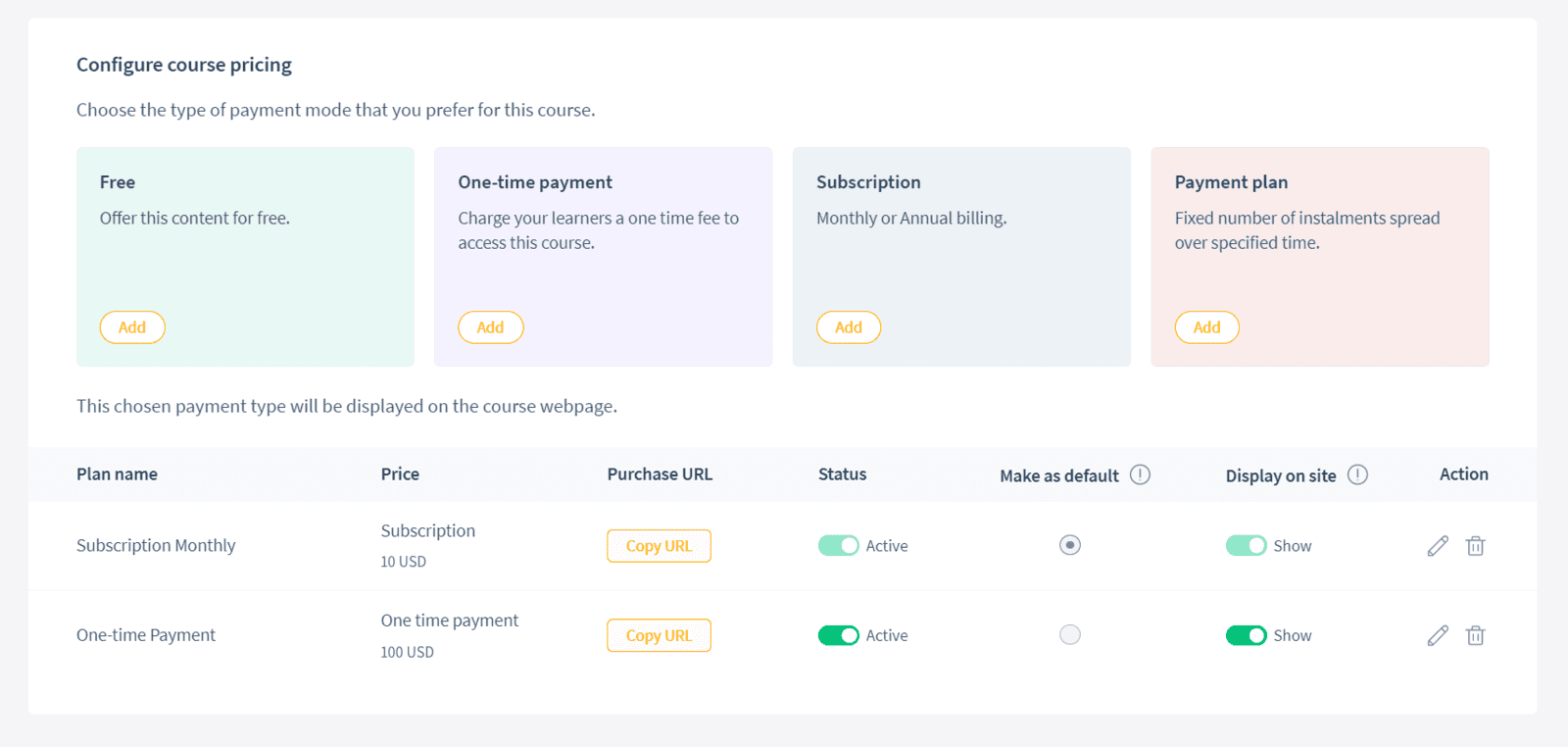Select Subscription Monthly default radio button
This screenshot has height=747, width=1568.
point(1070,545)
